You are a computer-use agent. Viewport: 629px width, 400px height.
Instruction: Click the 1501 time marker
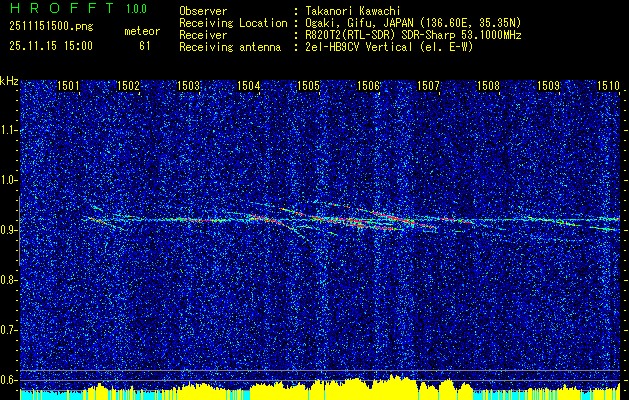(68, 85)
